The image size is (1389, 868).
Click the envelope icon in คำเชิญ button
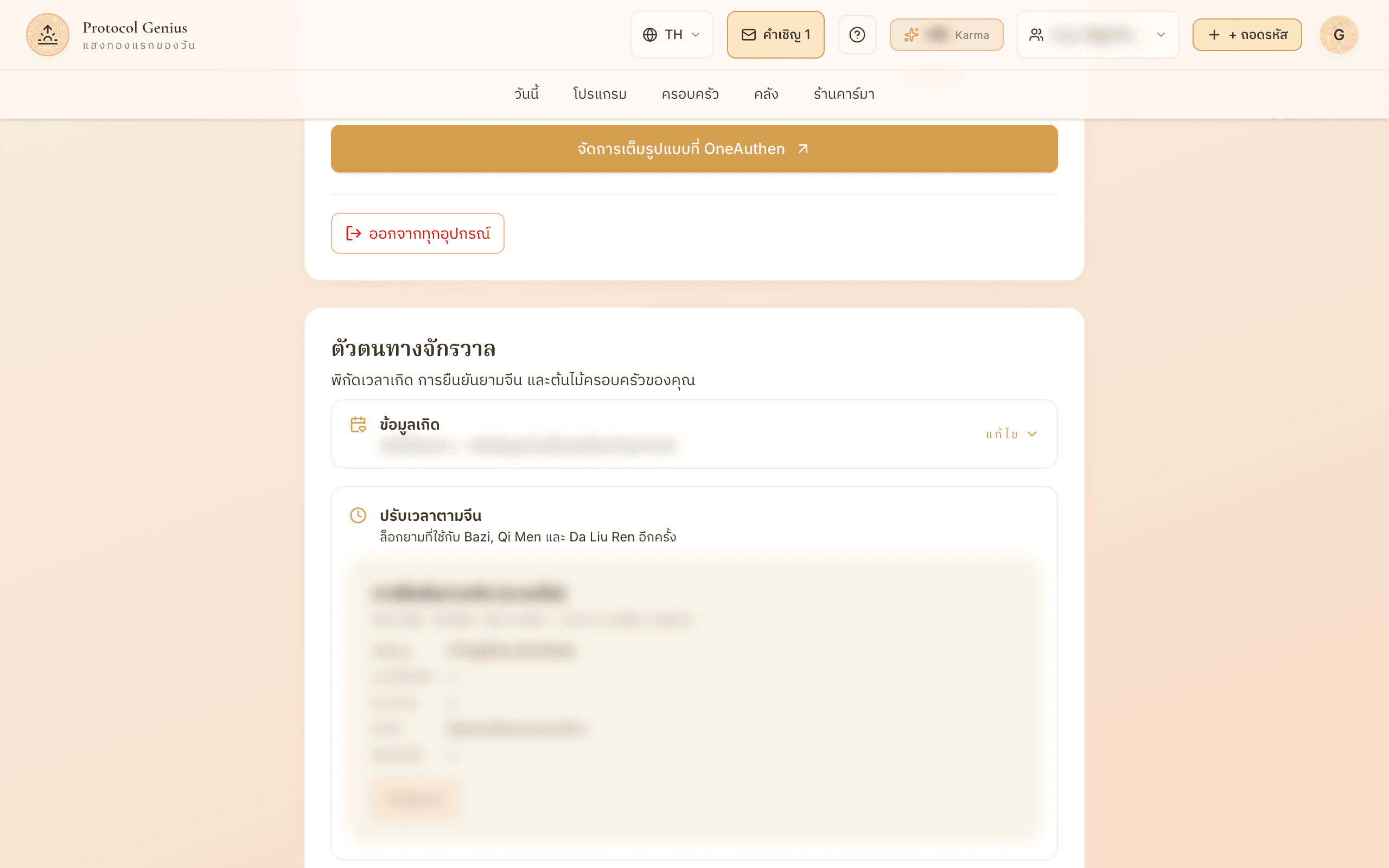pos(748,35)
